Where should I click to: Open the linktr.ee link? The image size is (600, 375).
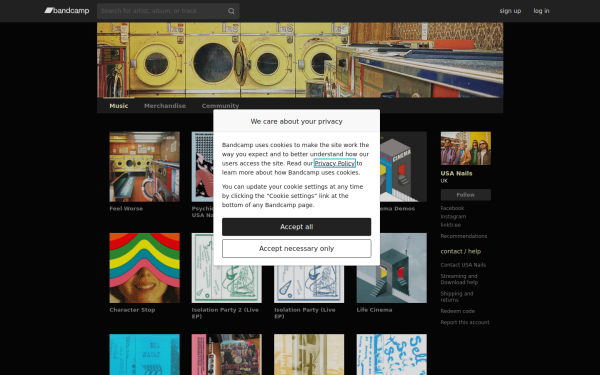[x=450, y=225]
